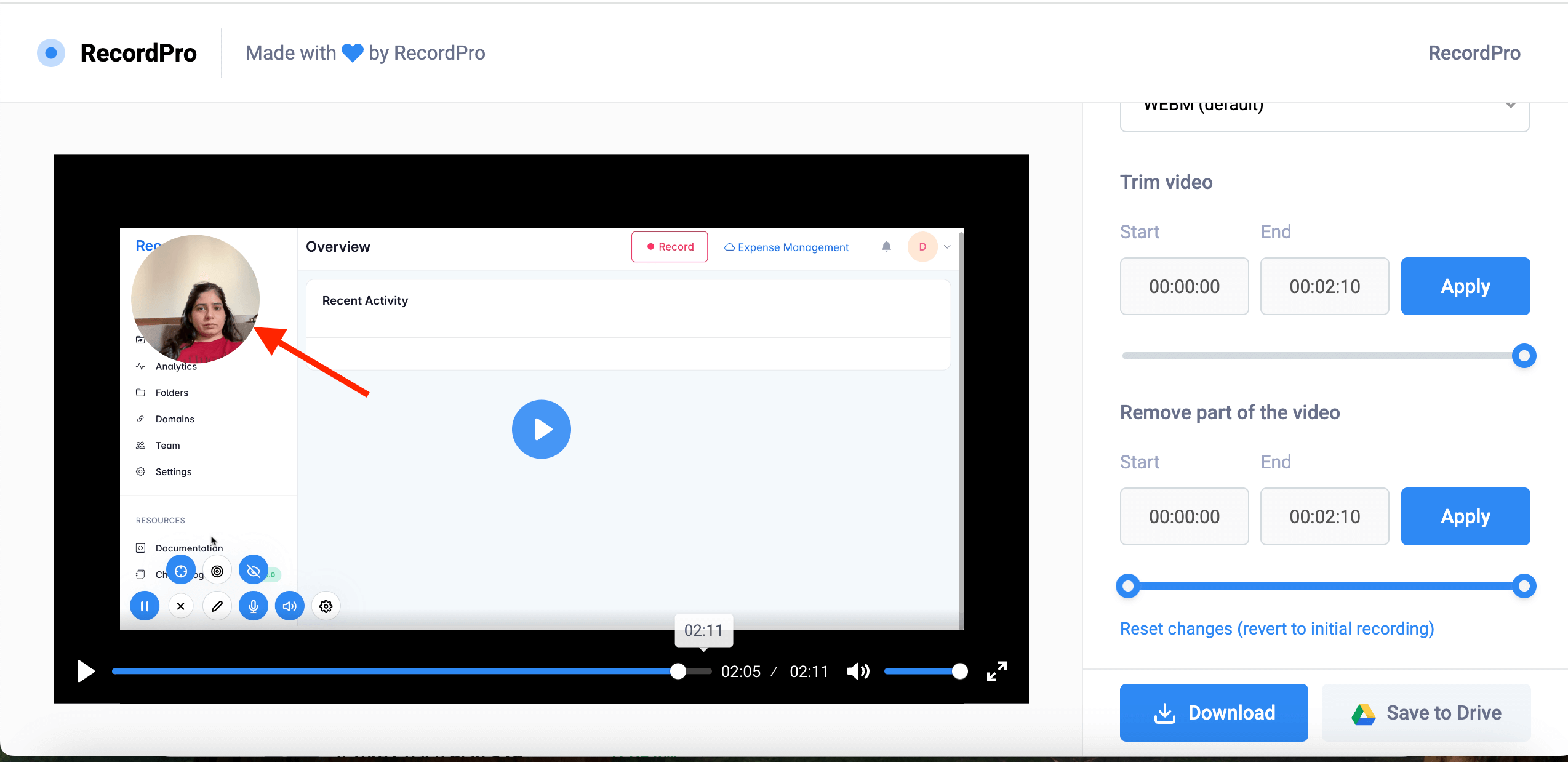Click the fullscreen expand icon in player
The width and height of the screenshot is (1568, 762).
[x=996, y=671]
